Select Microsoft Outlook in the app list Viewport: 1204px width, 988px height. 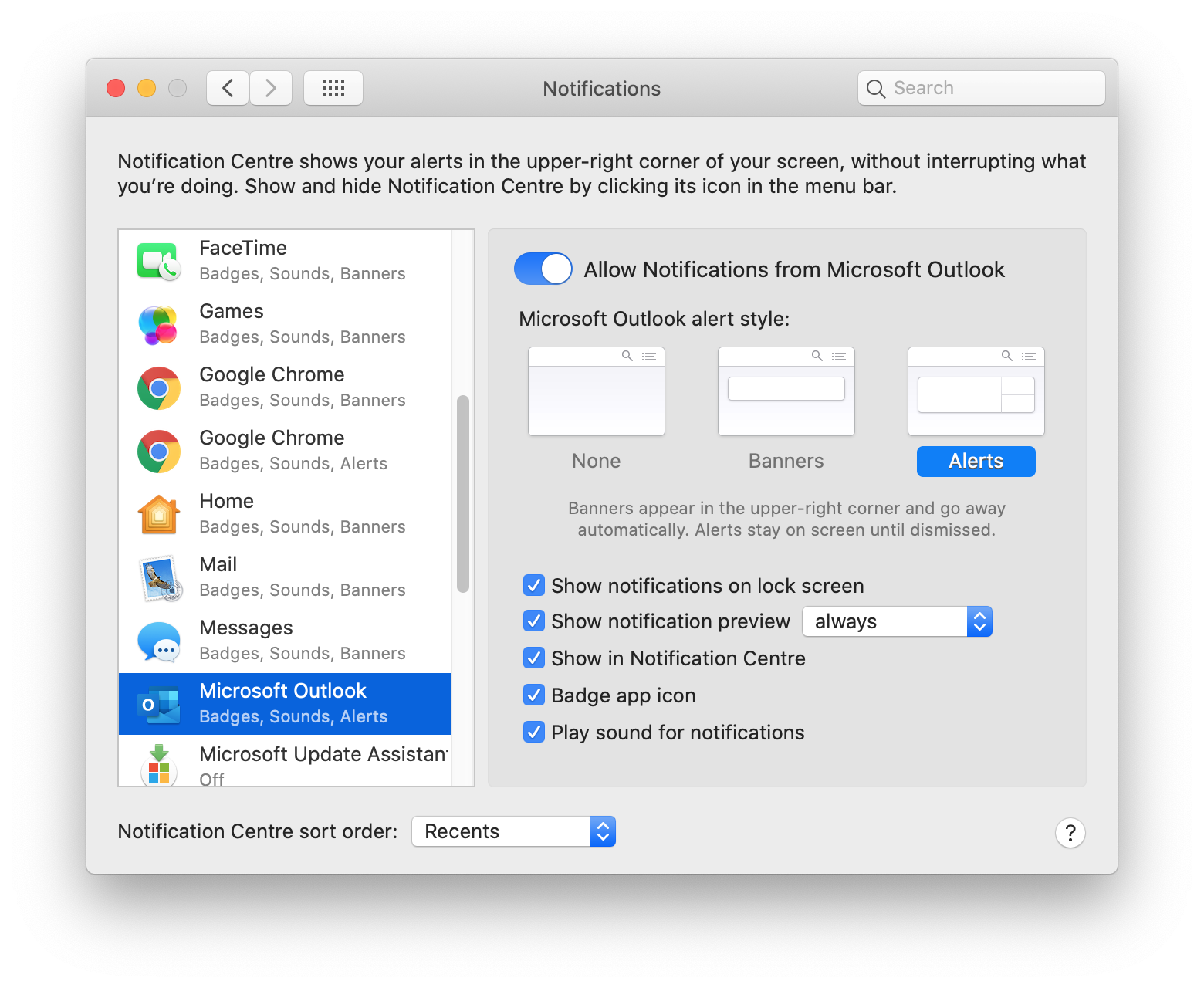[285, 704]
